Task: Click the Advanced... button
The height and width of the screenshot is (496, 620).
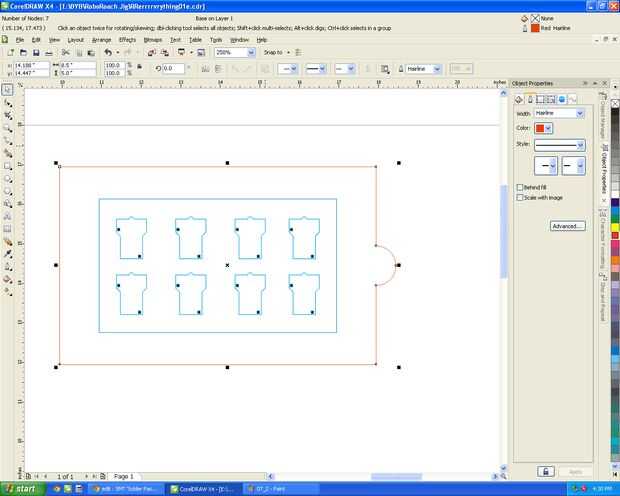Action: point(568,226)
